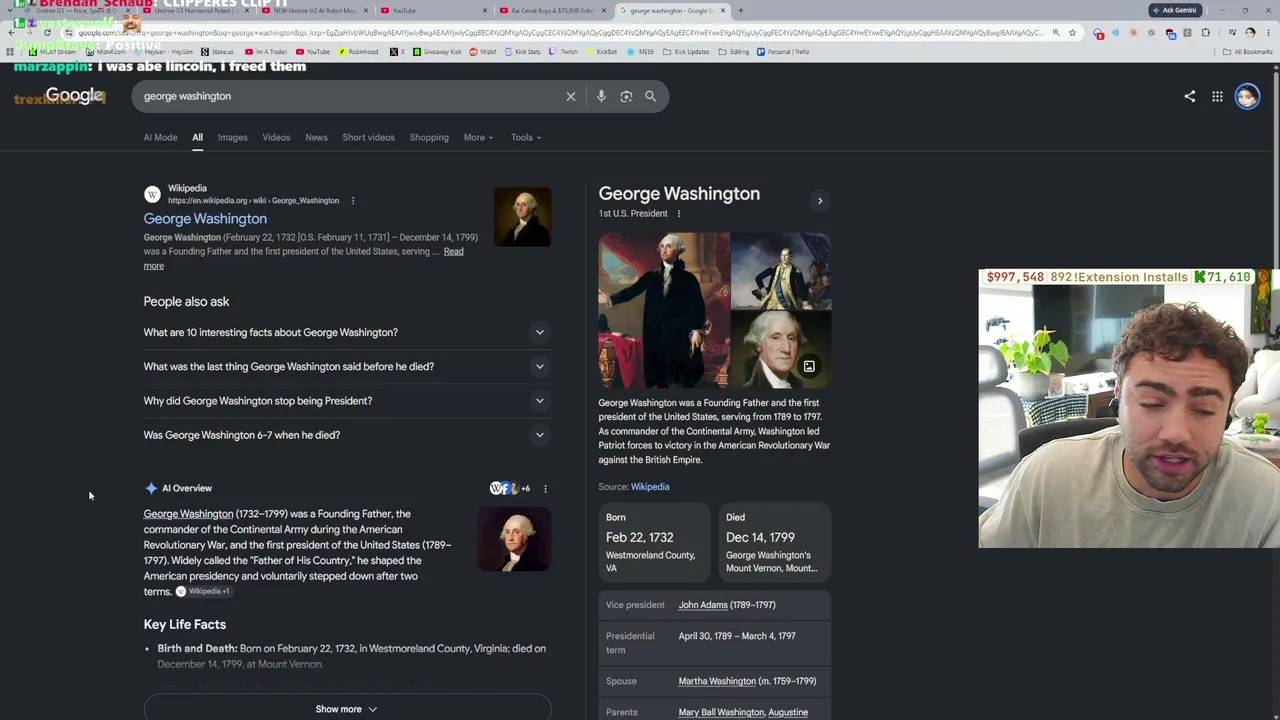The image size is (1280, 720).
Task: Expand the knowledge panel with the right chevron
Action: pyautogui.click(x=820, y=201)
